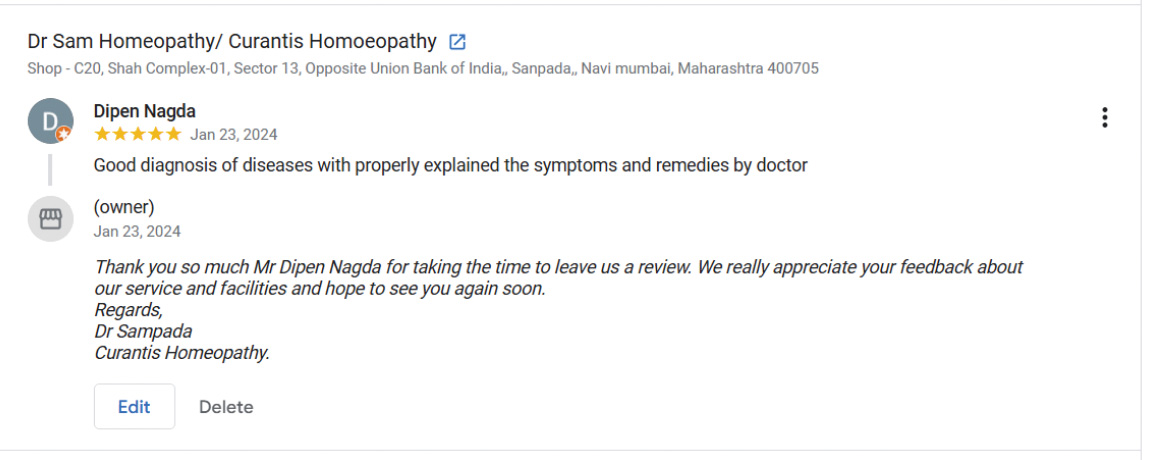Delete the owner reply
Viewport: 1152px width, 460px height.
226,407
